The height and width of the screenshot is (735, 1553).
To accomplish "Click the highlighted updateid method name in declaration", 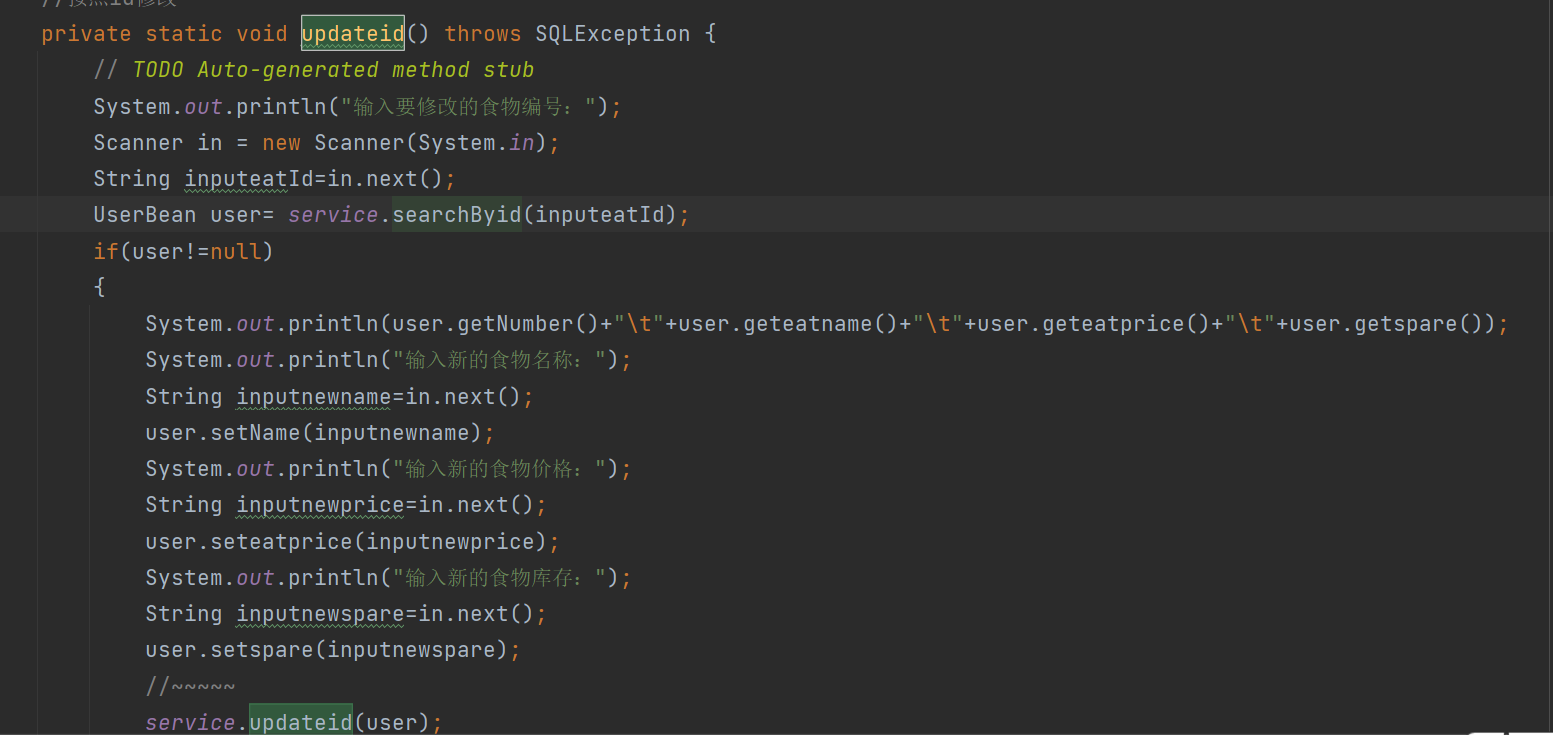I will (x=353, y=34).
